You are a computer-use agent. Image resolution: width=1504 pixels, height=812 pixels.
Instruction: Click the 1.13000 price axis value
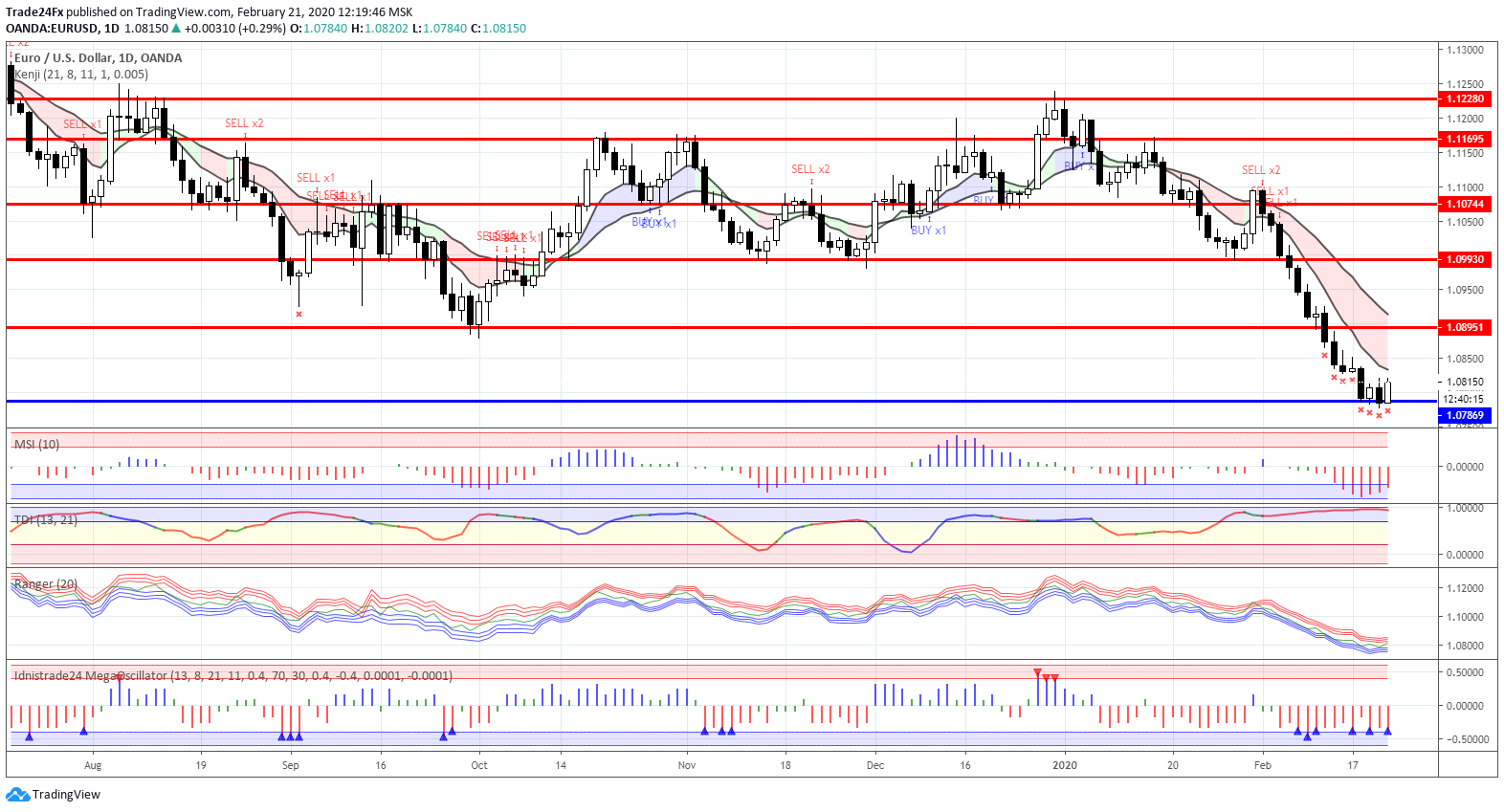[1465, 50]
